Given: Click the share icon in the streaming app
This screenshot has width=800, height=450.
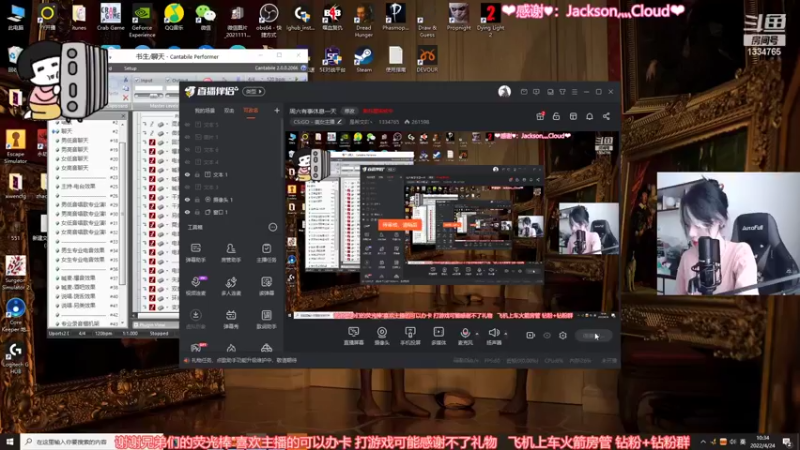Looking at the screenshot, I should tap(606, 116).
